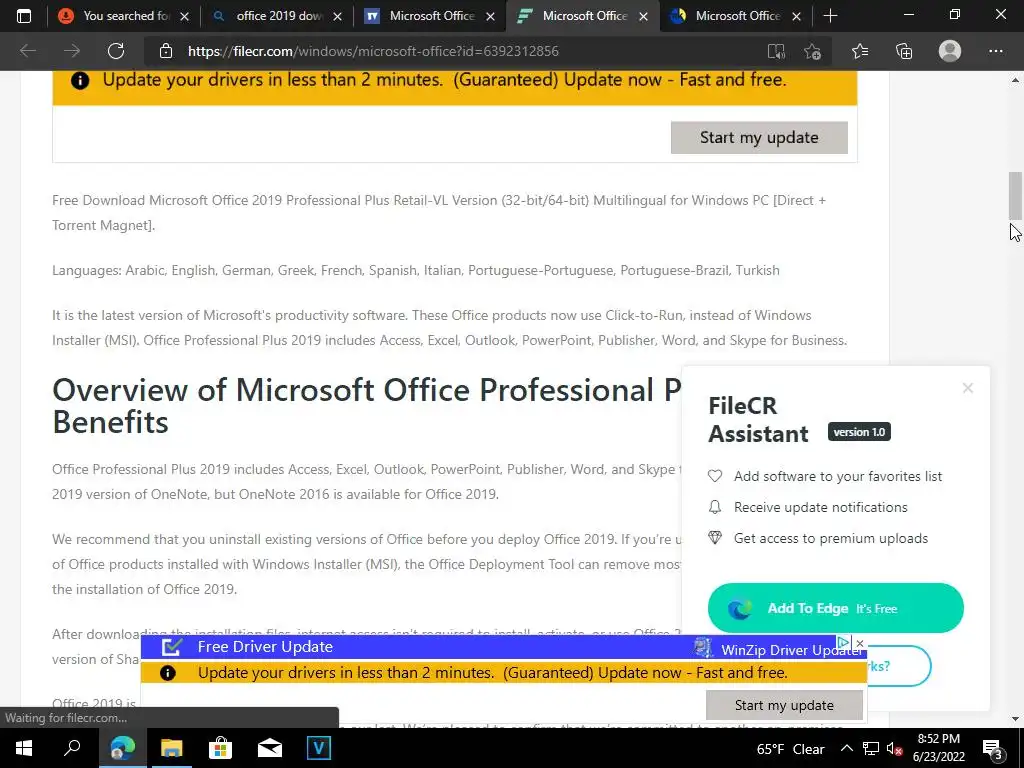Click the heart favorites icon in FileCR Assistant
This screenshot has width=1024, height=768.
pos(715,476)
